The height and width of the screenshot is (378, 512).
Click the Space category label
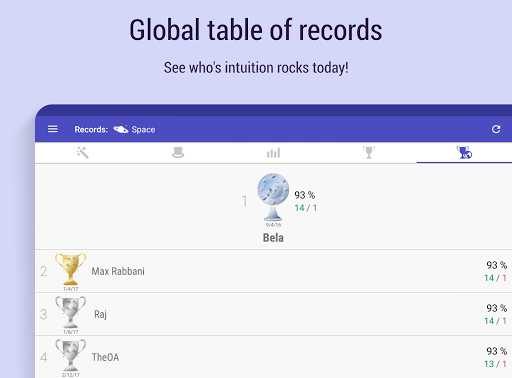[x=143, y=129]
